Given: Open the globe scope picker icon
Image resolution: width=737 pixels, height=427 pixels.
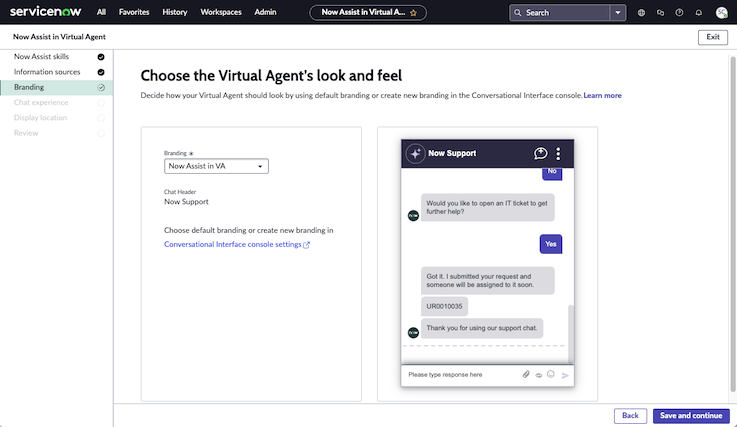Looking at the screenshot, I should [641, 13].
